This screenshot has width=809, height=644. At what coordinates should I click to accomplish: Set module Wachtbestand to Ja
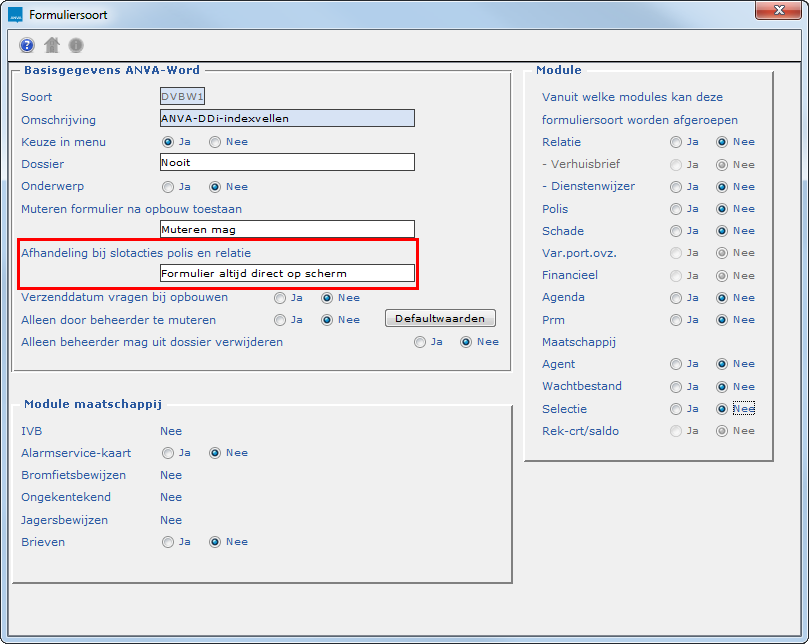(x=677, y=387)
